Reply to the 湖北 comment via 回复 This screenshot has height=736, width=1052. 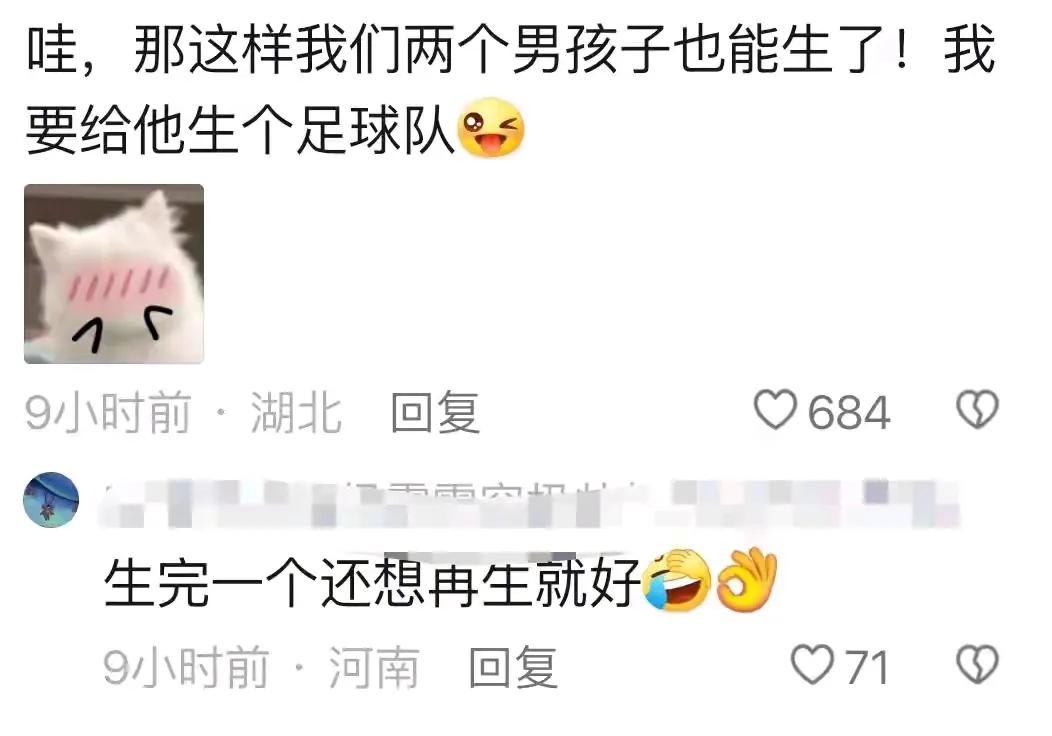[x=435, y=412]
